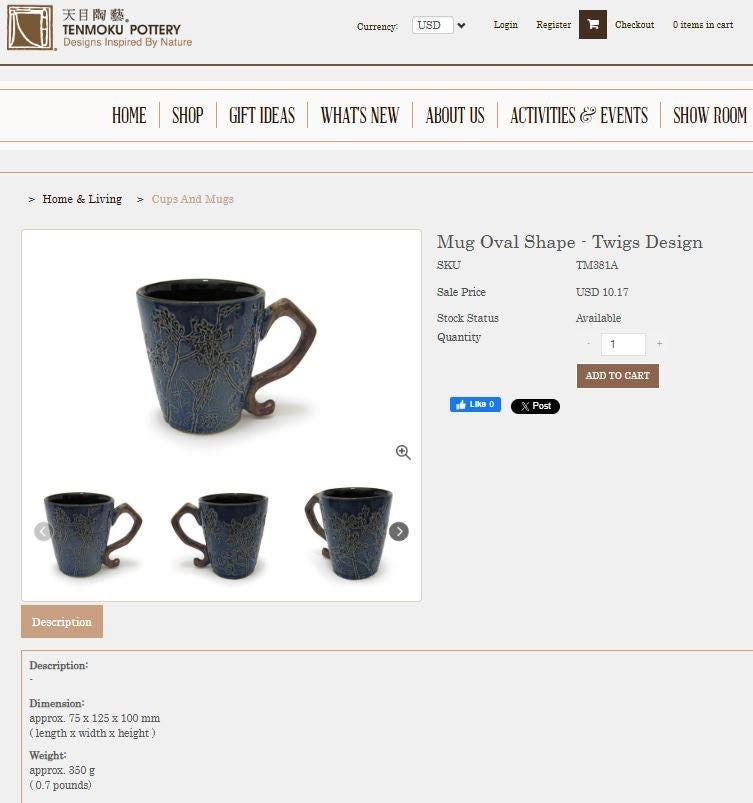
Task: Show previous thumbnails with left arrow
Action: coord(44,532)
